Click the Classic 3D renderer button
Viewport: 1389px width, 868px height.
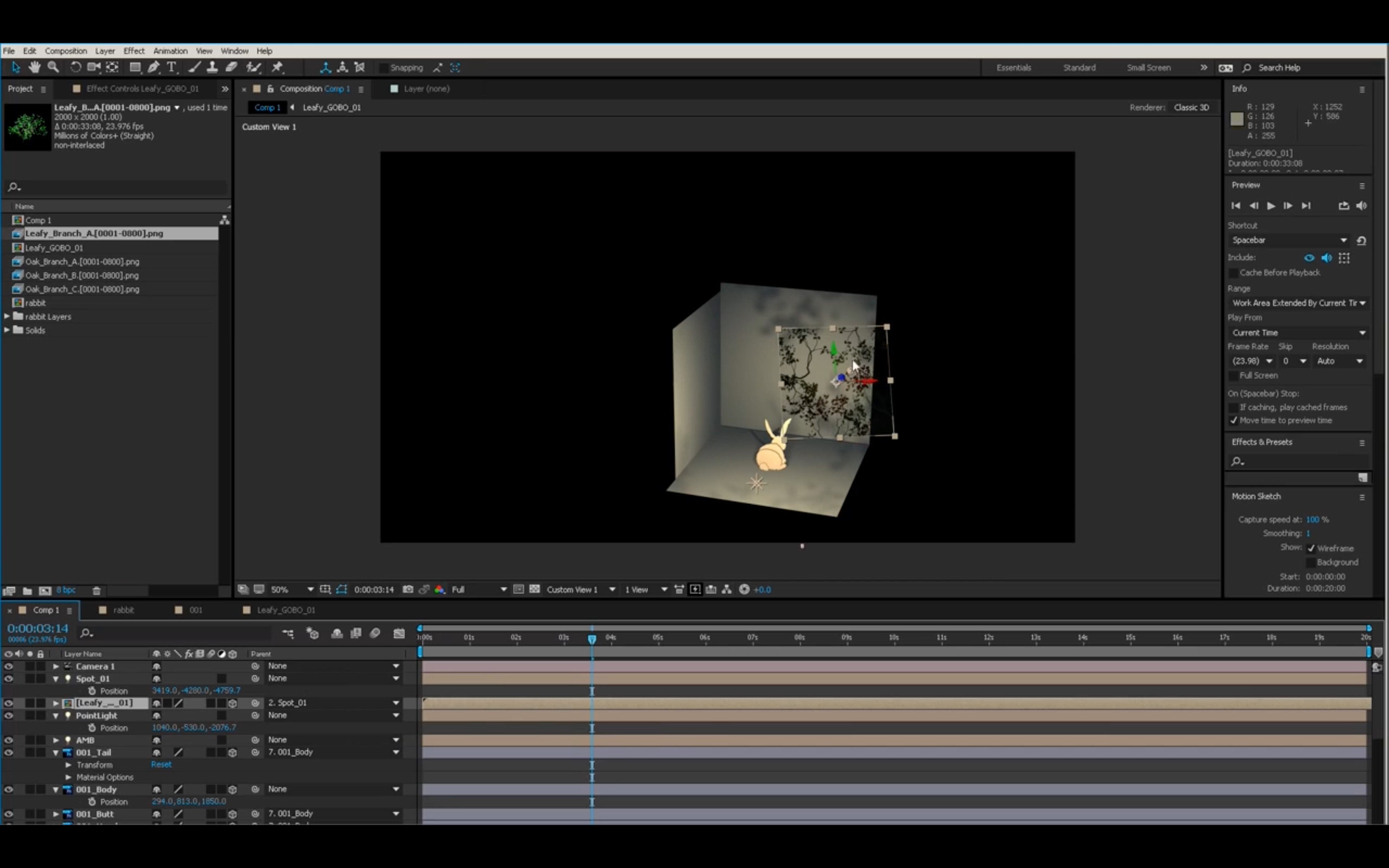[1191, 107]
